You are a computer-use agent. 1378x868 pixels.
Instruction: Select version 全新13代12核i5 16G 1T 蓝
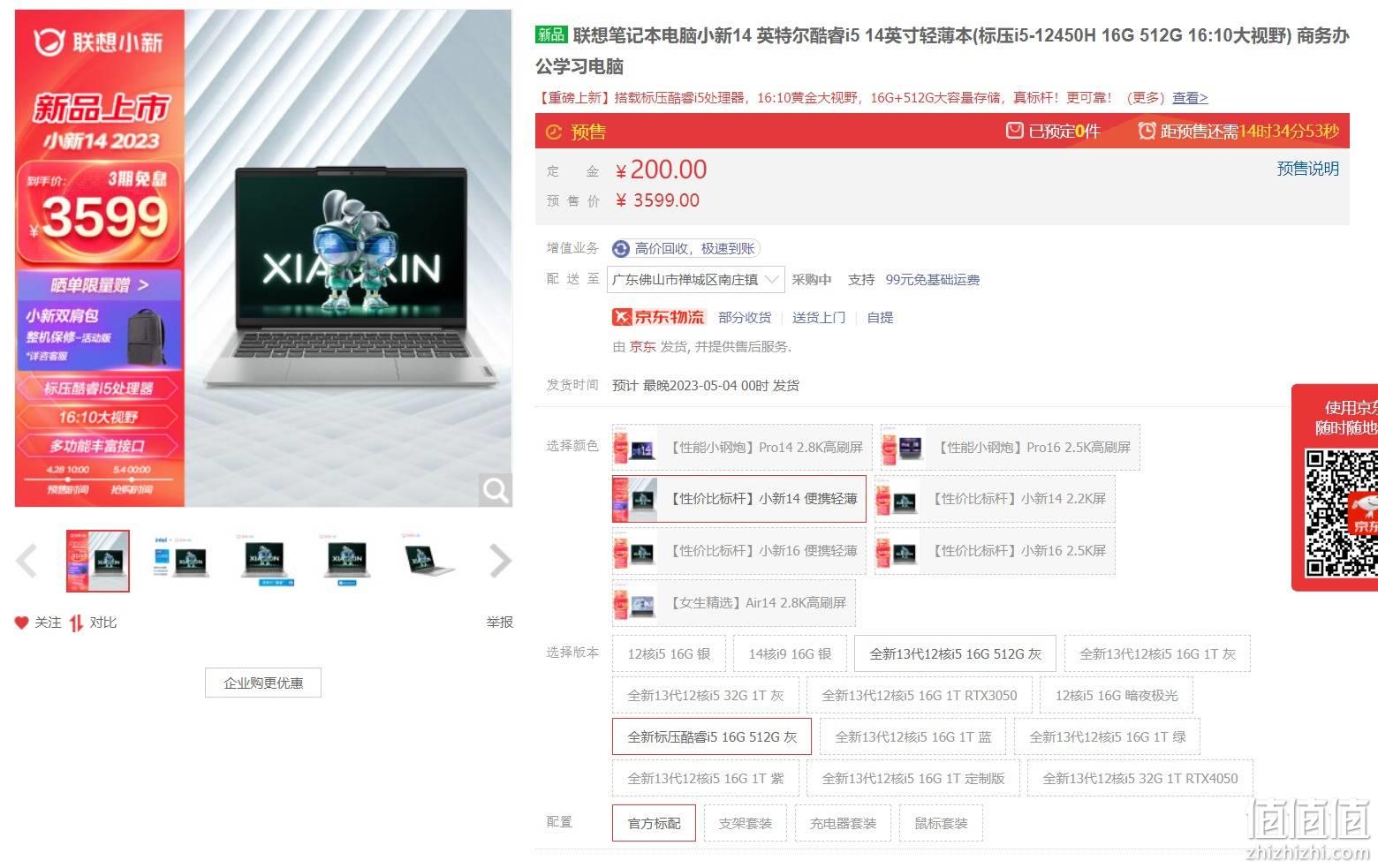click(912, 737)
